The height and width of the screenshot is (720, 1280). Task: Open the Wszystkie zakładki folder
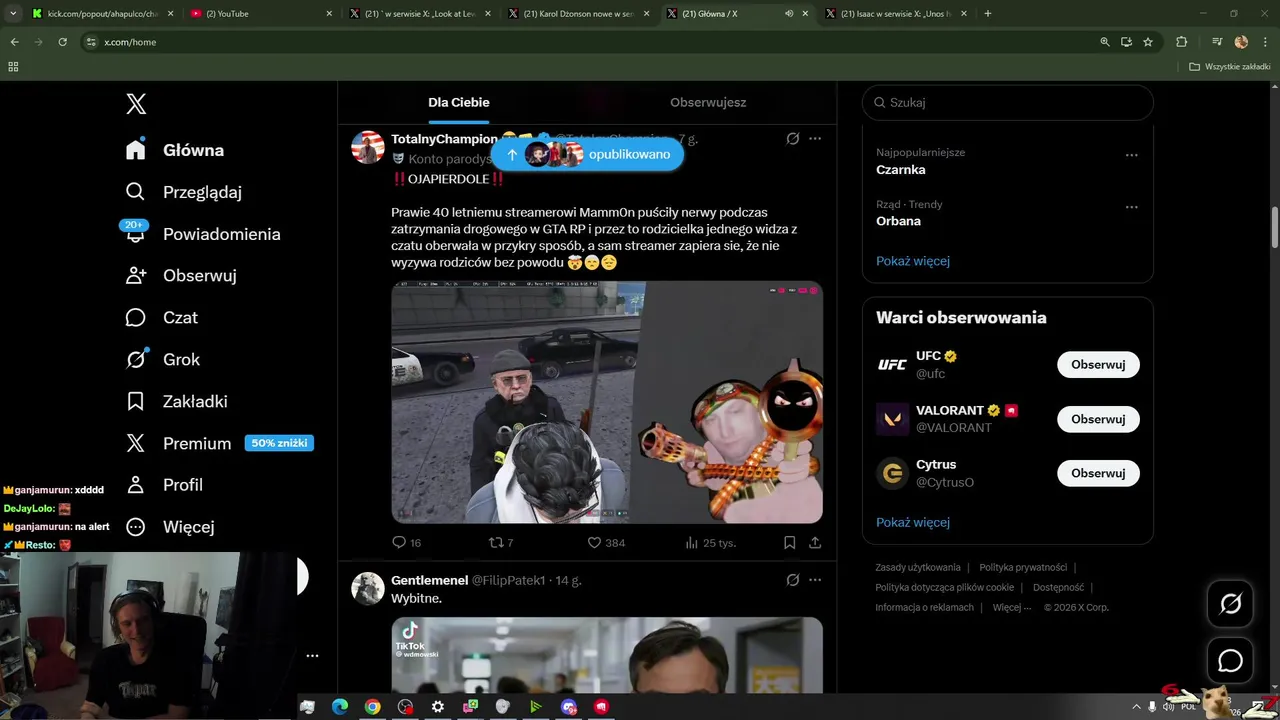pyautogui.click(x=1230, y=67)
